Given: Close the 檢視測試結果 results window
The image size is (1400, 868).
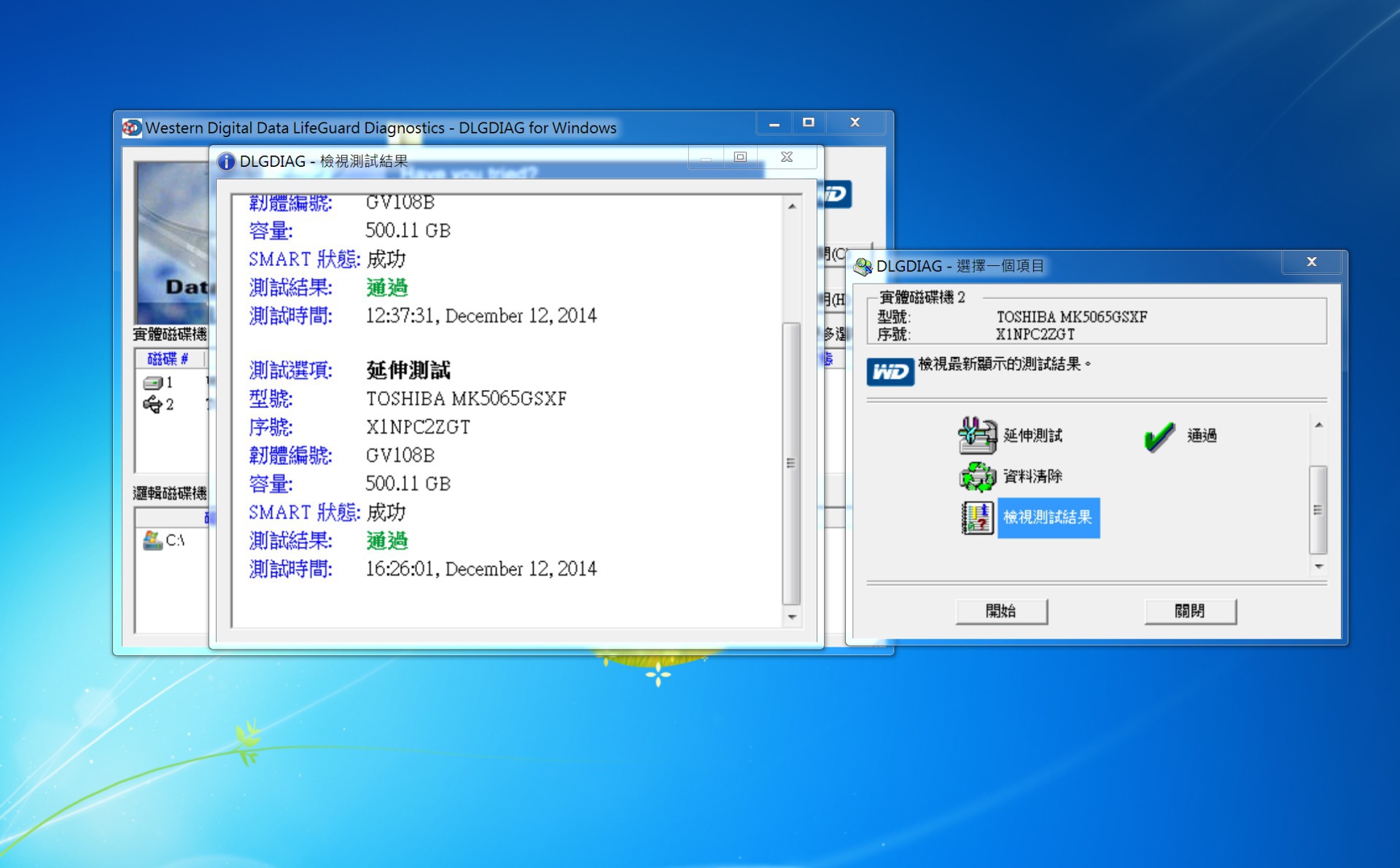Looking at the screenshot, I should [x=787, y=157].
